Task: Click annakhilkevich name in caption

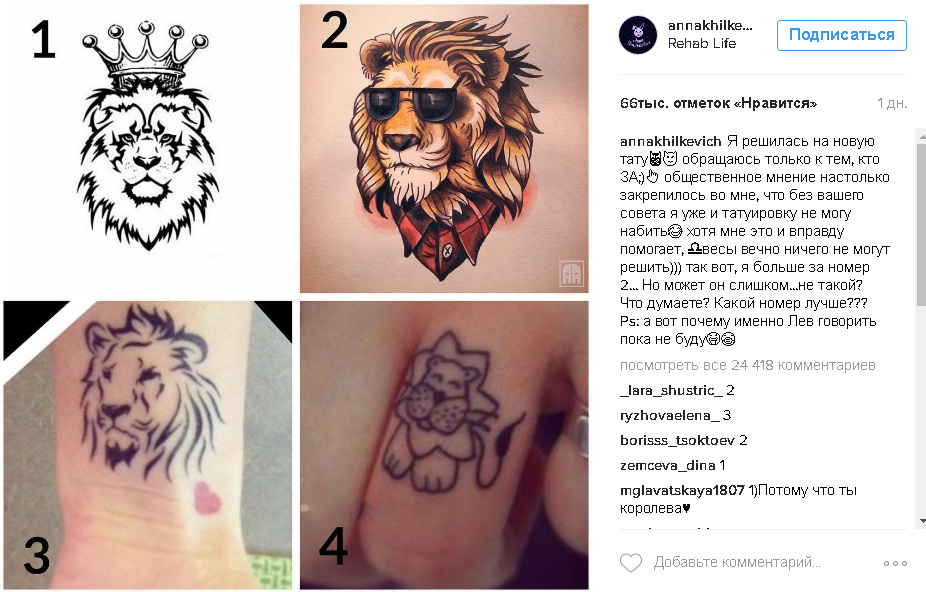Action: 670,141
